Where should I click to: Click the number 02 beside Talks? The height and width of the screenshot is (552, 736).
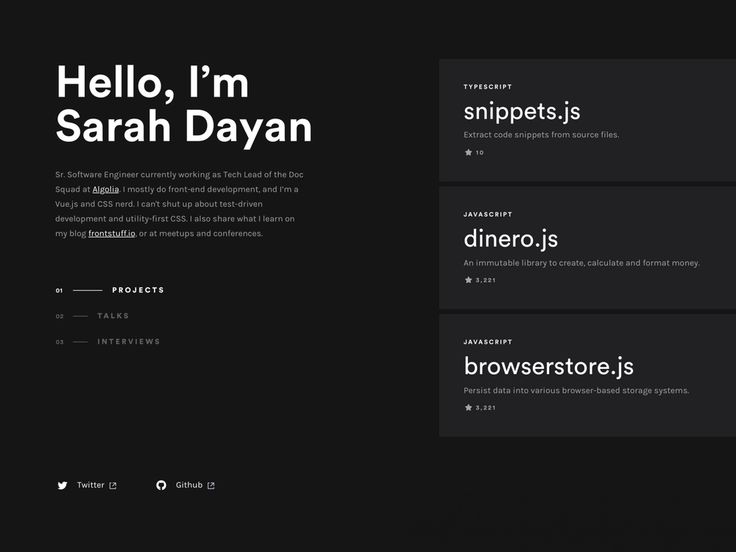click(60, 316)
